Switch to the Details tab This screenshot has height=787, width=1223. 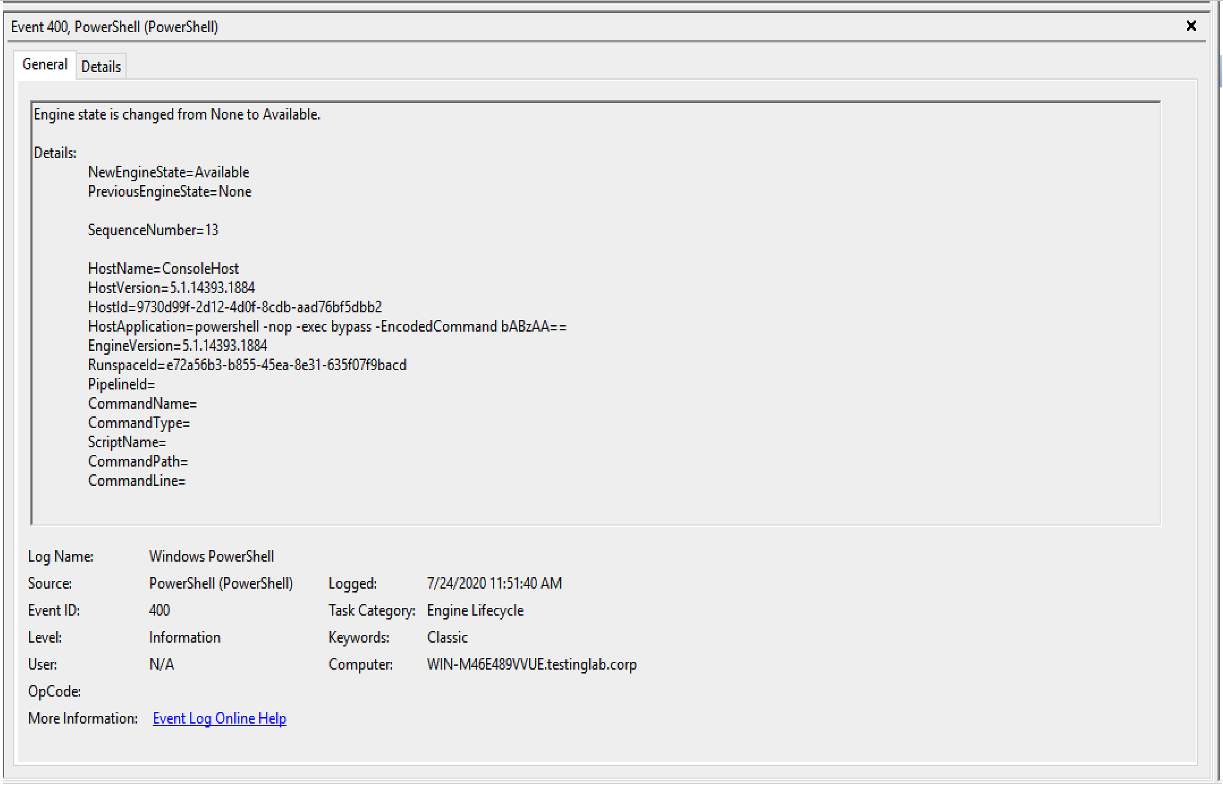(101, 66)
